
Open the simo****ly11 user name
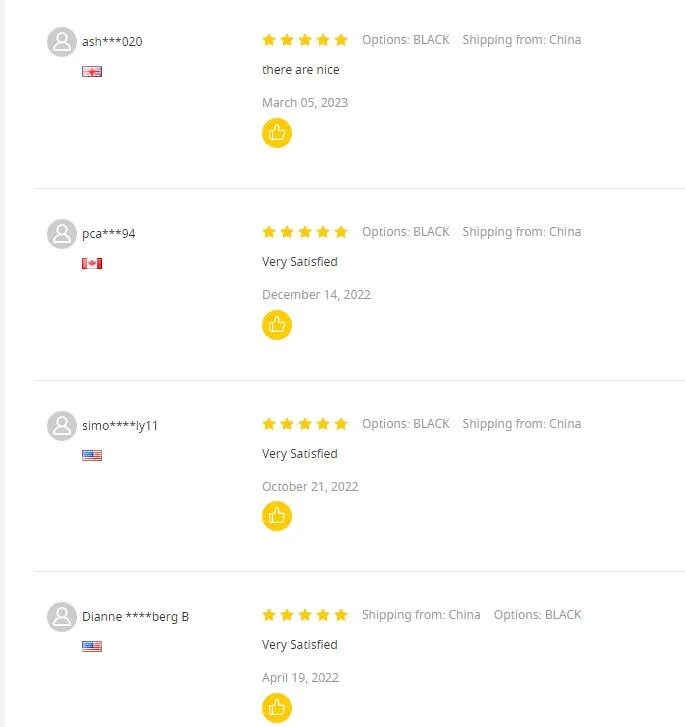click(x=120, y=425)
